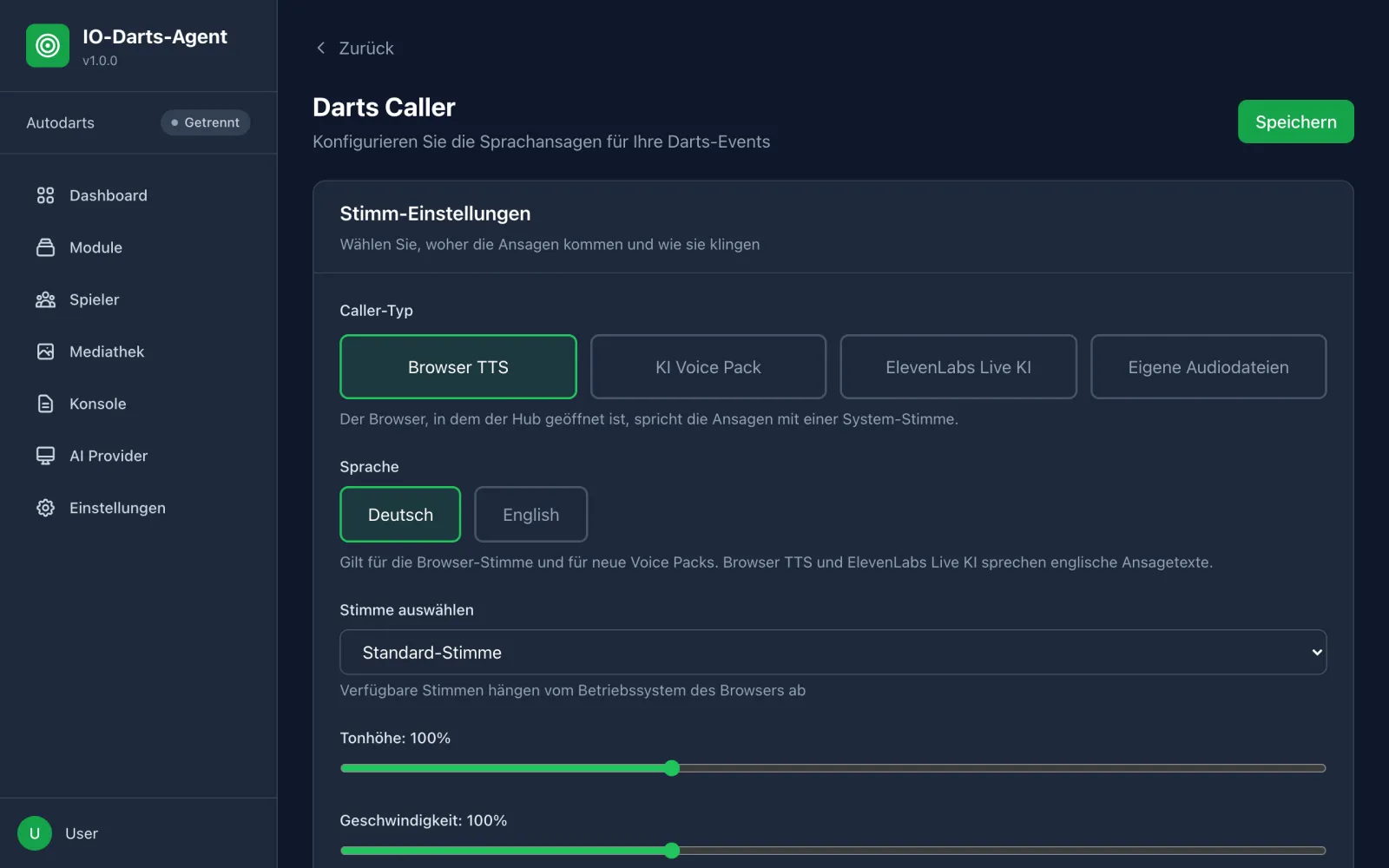Screen dimensions: 1389x868
Task: Click the Einstellungen gear icon in sidebar
Action: 45,508
